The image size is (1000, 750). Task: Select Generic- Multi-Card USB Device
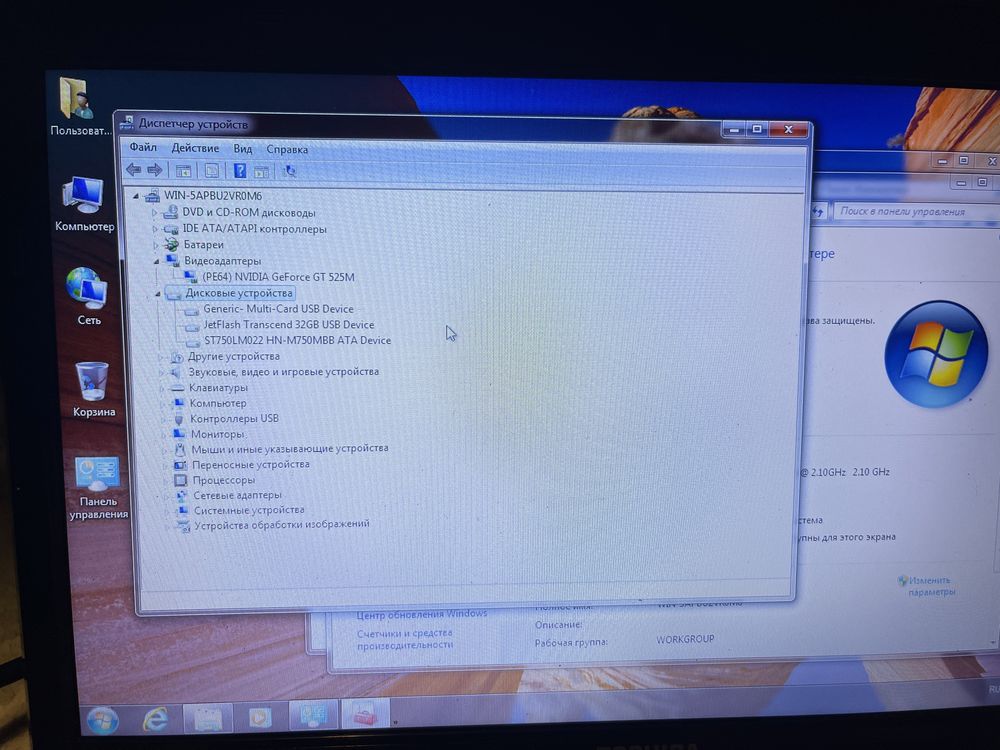pyautogui.click(x=278, y=309)
